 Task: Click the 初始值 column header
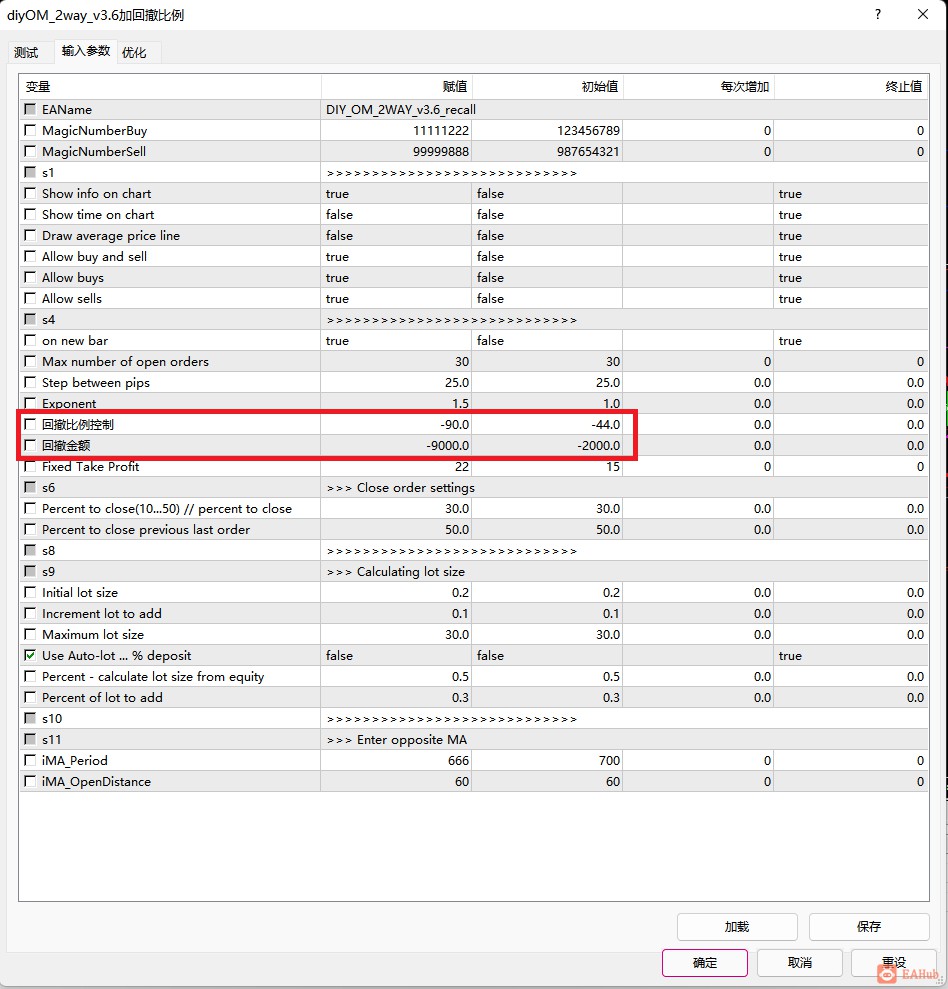tap(547, 86)
